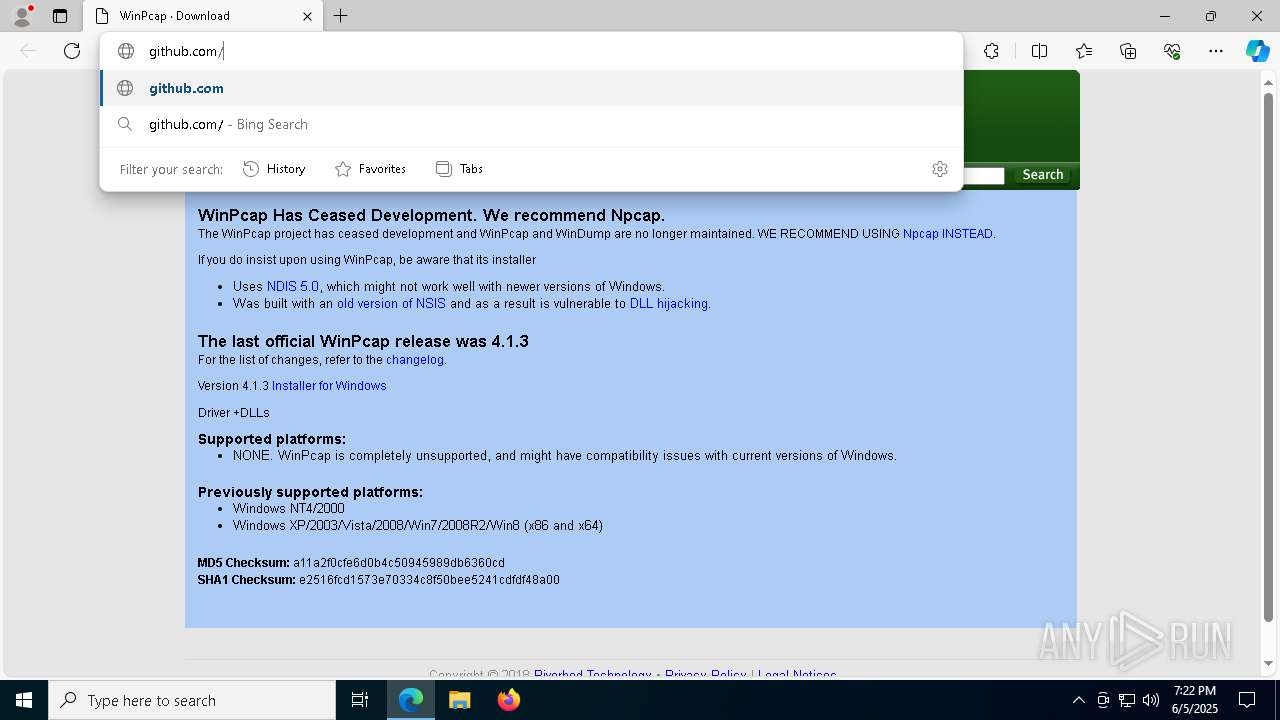Image resolution: width=1280 pixels, height=720 pixels.
Task: Select 'github.com/ - Bing Search' suggestion
Action: point(531,124)
